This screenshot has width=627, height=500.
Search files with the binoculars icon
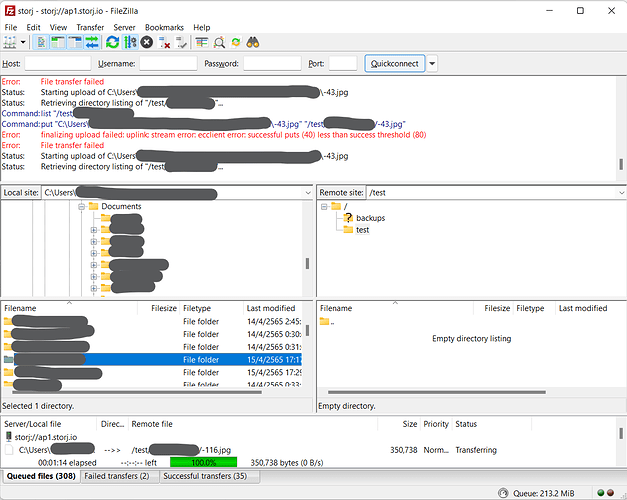(253, 42)
